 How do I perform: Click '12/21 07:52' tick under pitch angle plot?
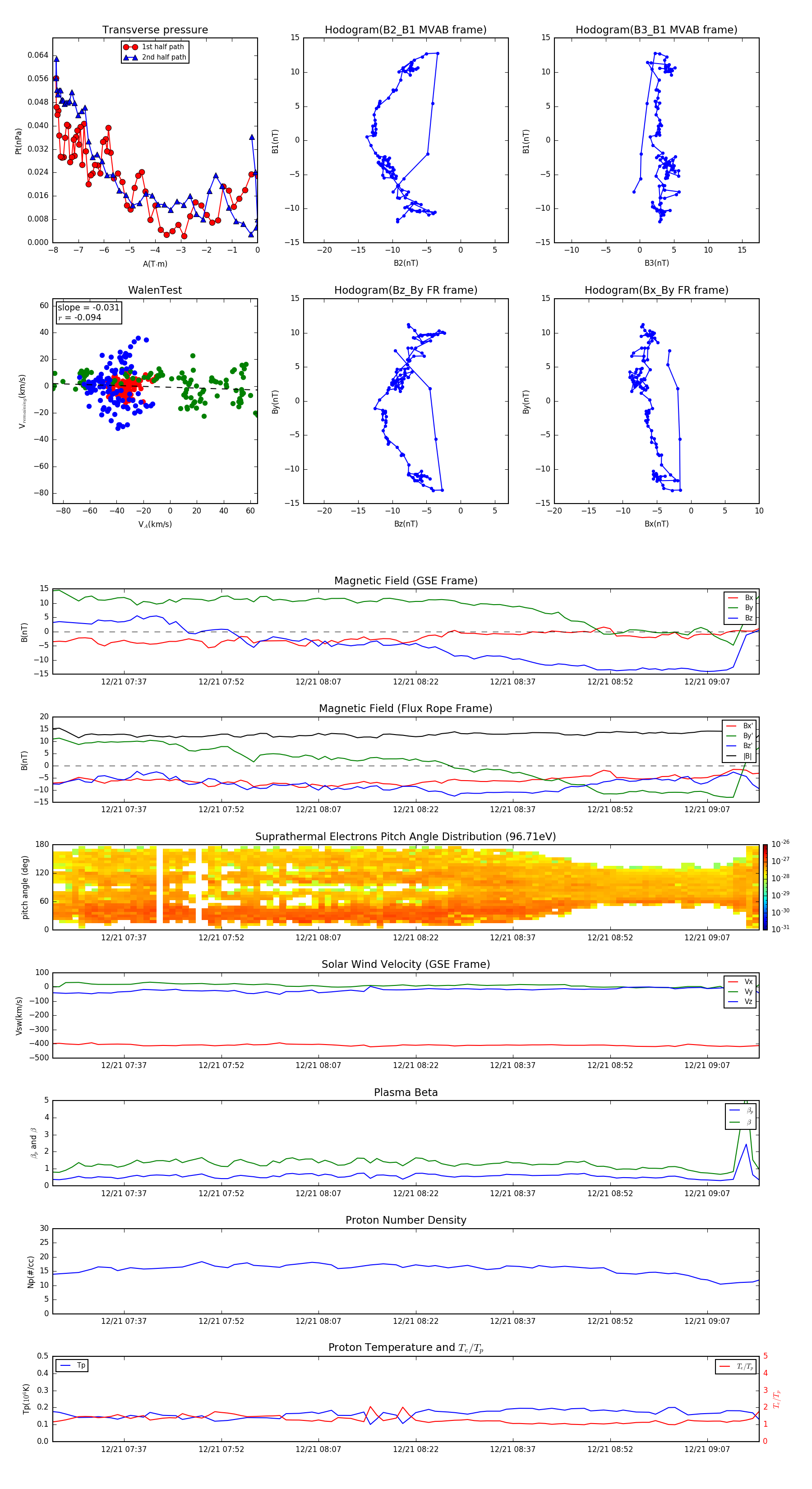point(221,938)
